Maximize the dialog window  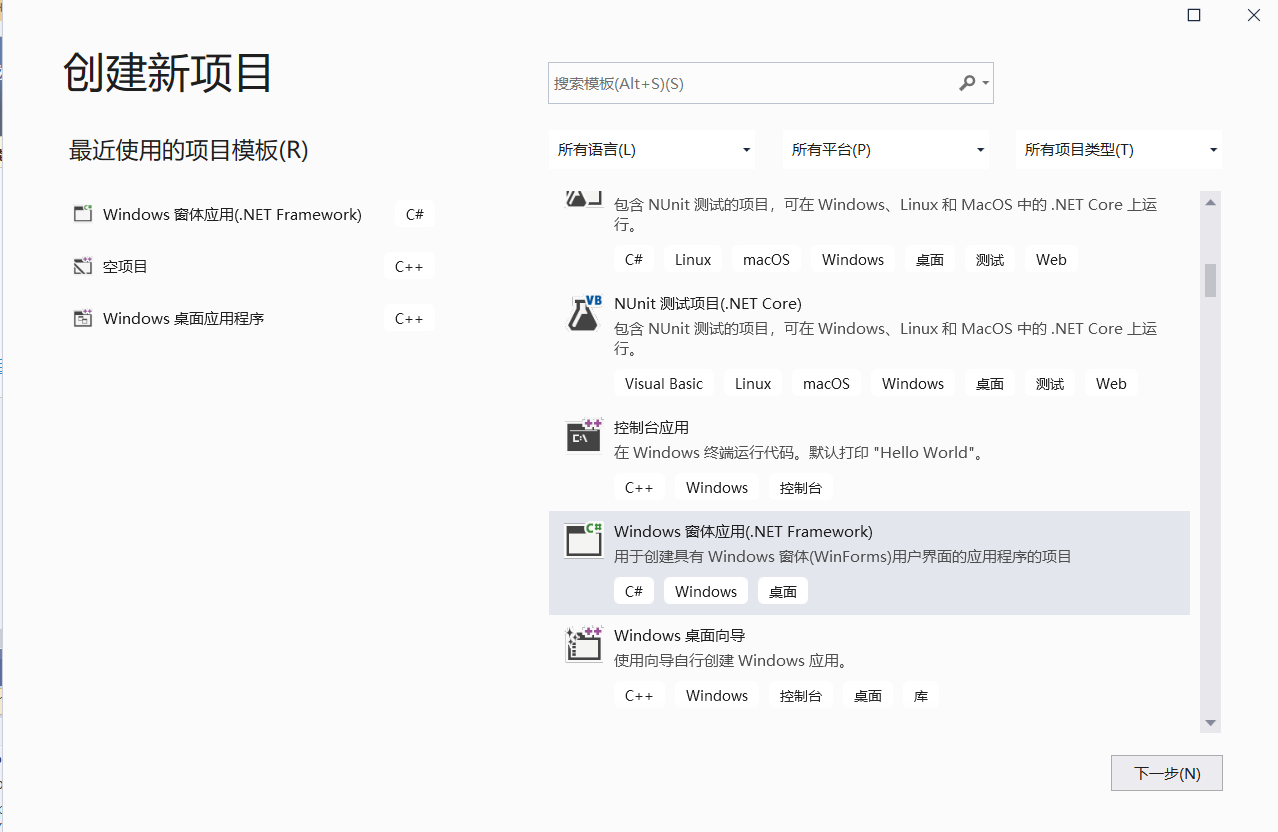coord(1193,15)
